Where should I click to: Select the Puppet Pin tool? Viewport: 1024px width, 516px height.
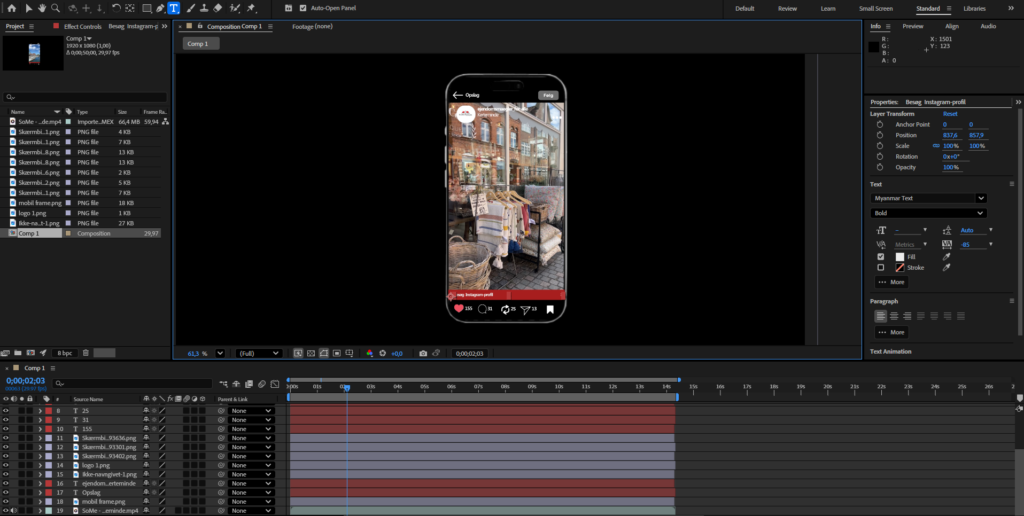(x=251, y=8)
